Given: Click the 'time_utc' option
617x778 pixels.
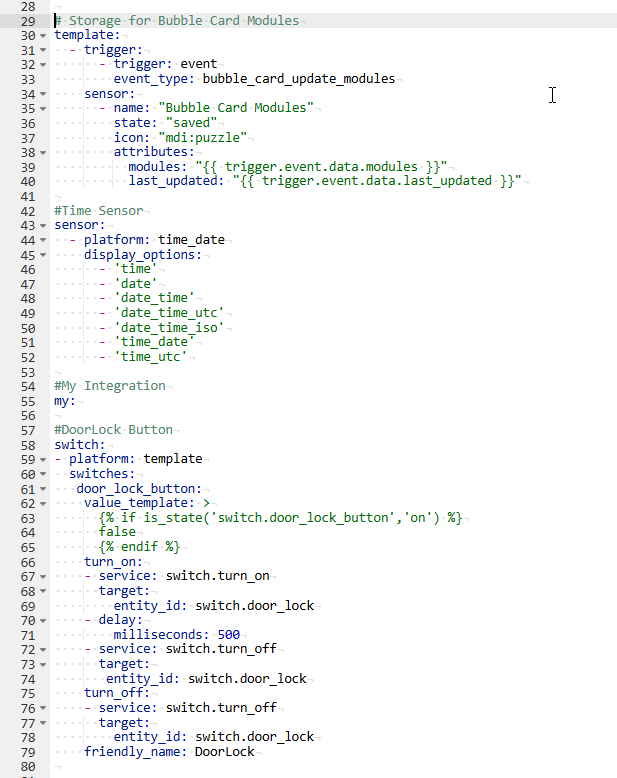Looking at the screenshot, I should (x=151, y=357).
